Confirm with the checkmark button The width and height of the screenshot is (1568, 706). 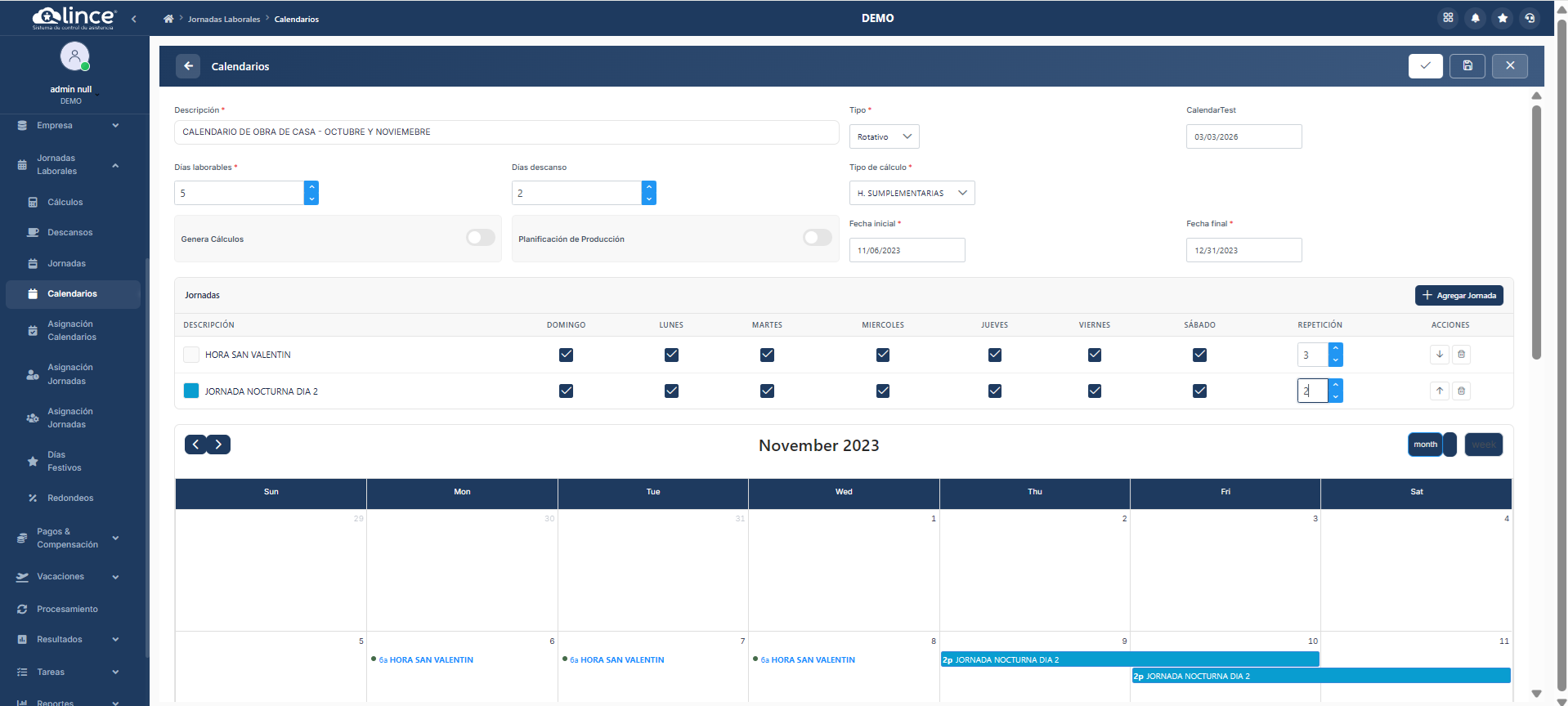point(1426,66)
